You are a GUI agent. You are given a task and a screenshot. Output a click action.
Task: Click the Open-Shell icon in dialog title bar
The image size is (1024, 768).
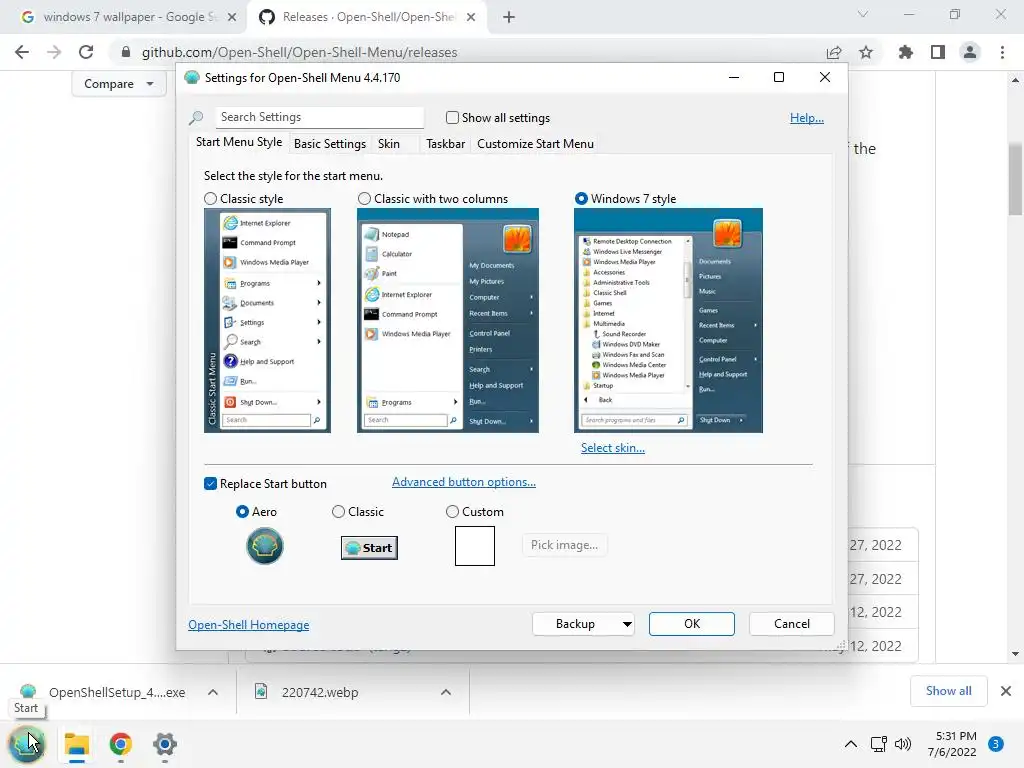click(x=192, y=78)
